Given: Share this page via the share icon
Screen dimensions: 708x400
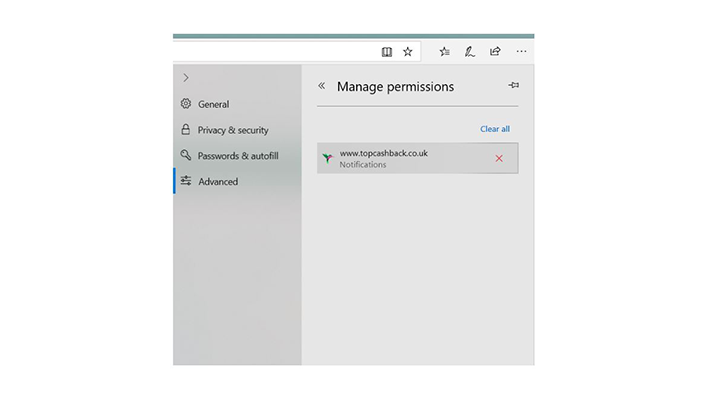Looking at the screenshot, I should (495, 51).
